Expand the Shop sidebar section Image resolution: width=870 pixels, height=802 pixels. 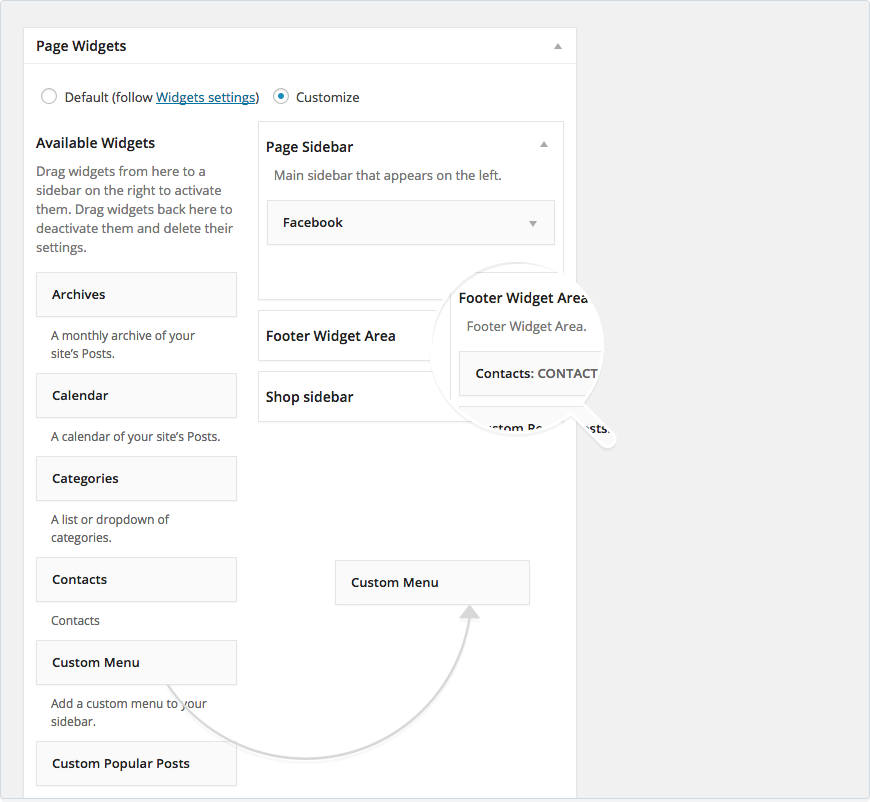310,397
